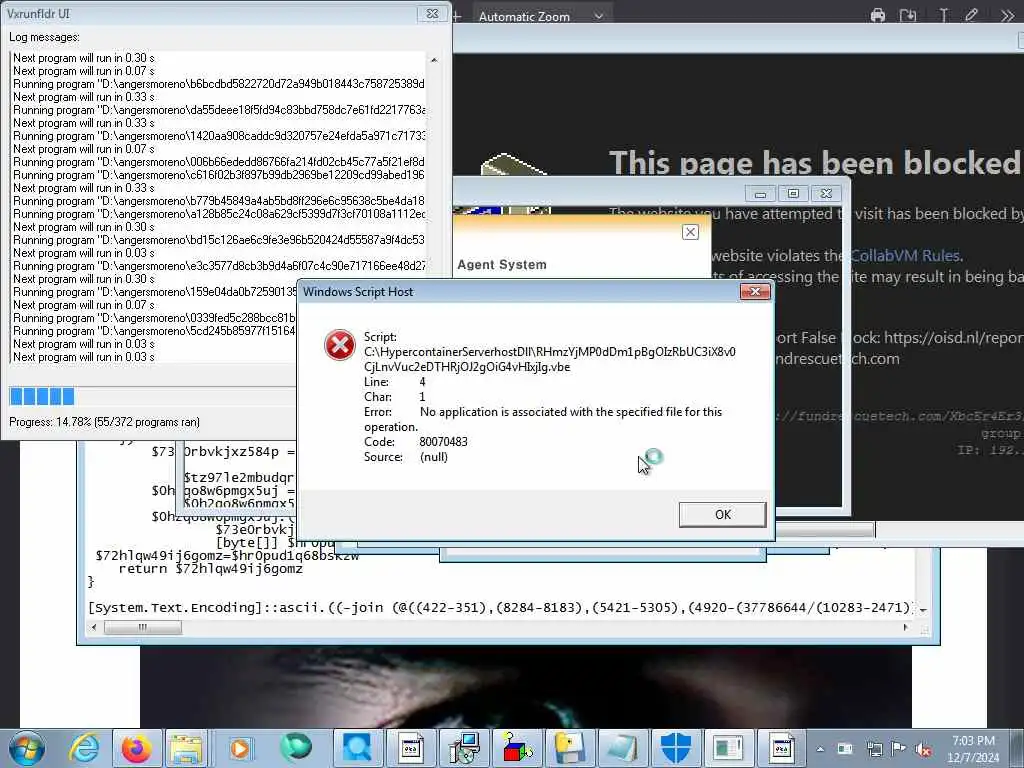Image resolution: width=1024 pixels, height=768 pixels.
Task: Click the power/battery tray icon
Action: pyautogui.click(x=845, y=749)
